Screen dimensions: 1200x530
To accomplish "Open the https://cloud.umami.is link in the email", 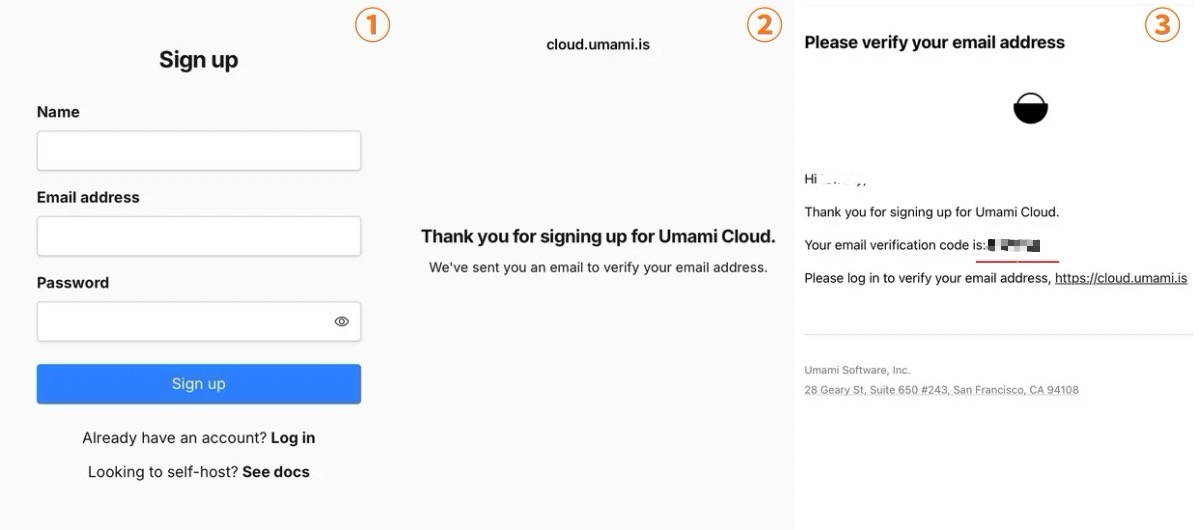I will coord(1121,278).
